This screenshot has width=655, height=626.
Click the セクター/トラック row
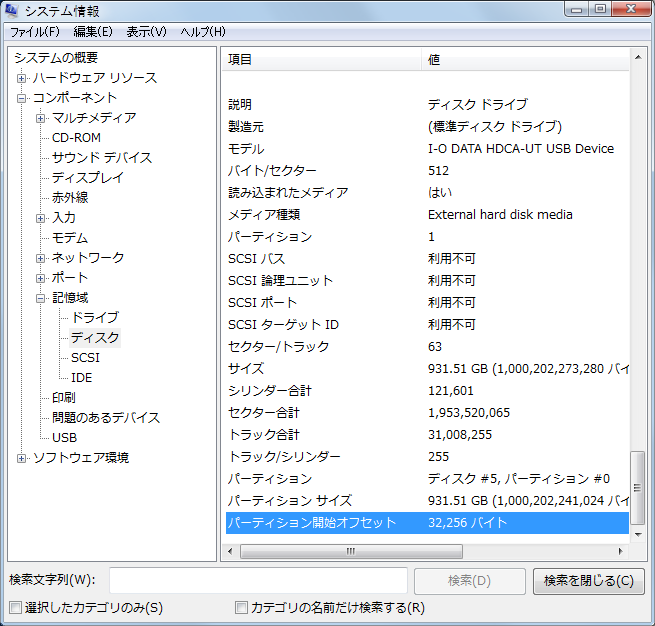tap(427, 347)
